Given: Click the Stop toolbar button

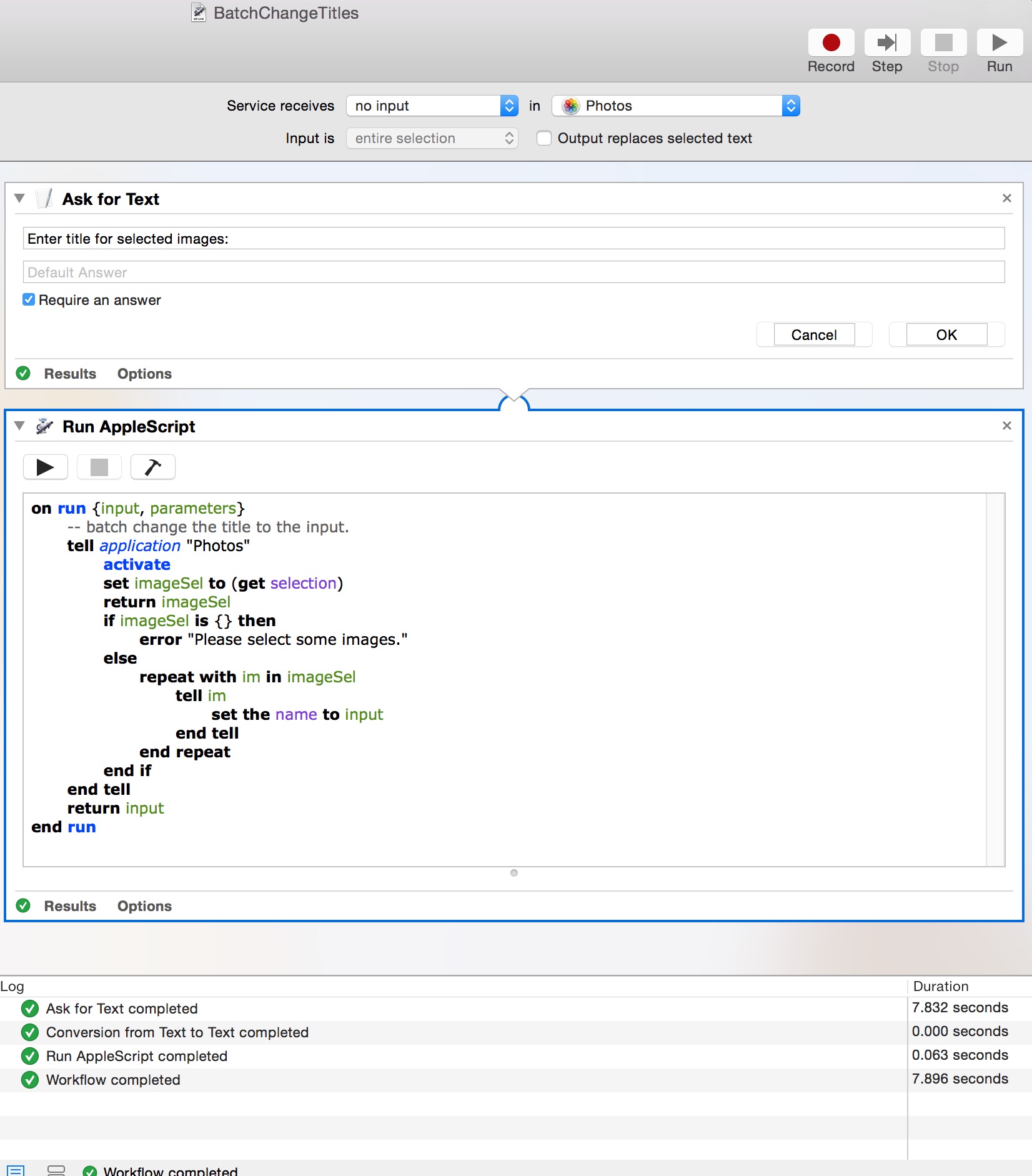Looking at the screenshot, I should [943, 43].
